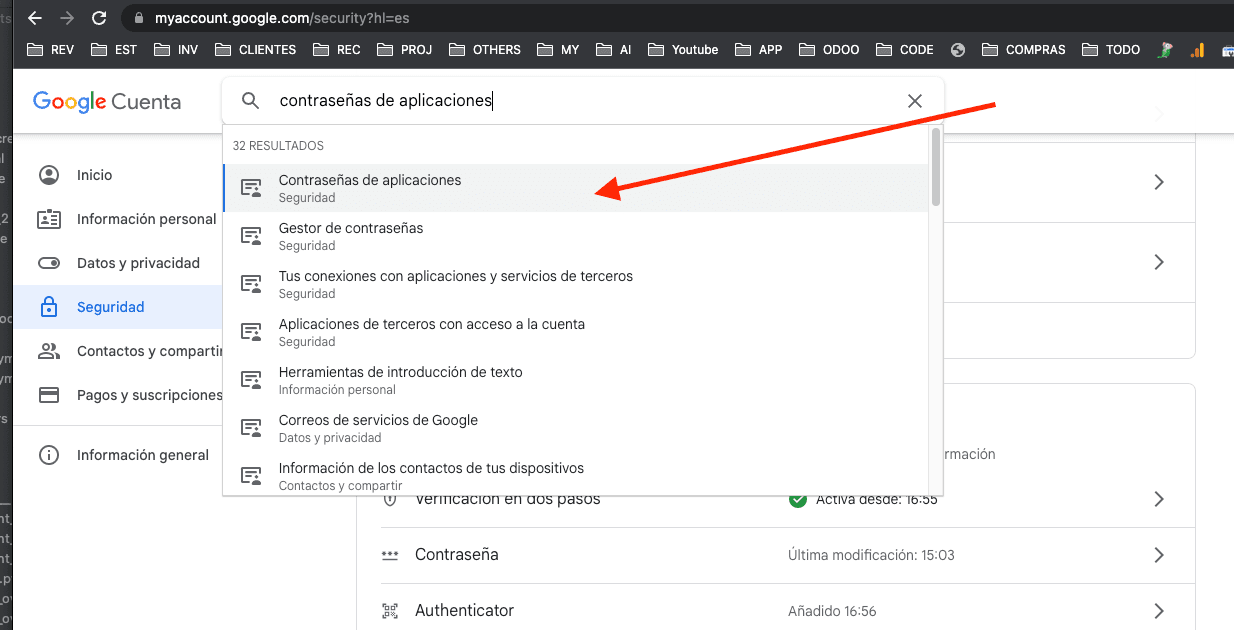Screen dimensions: 1234x630
Task: Open the Seguridad tab in sidebar
Action: pos(110,307)
